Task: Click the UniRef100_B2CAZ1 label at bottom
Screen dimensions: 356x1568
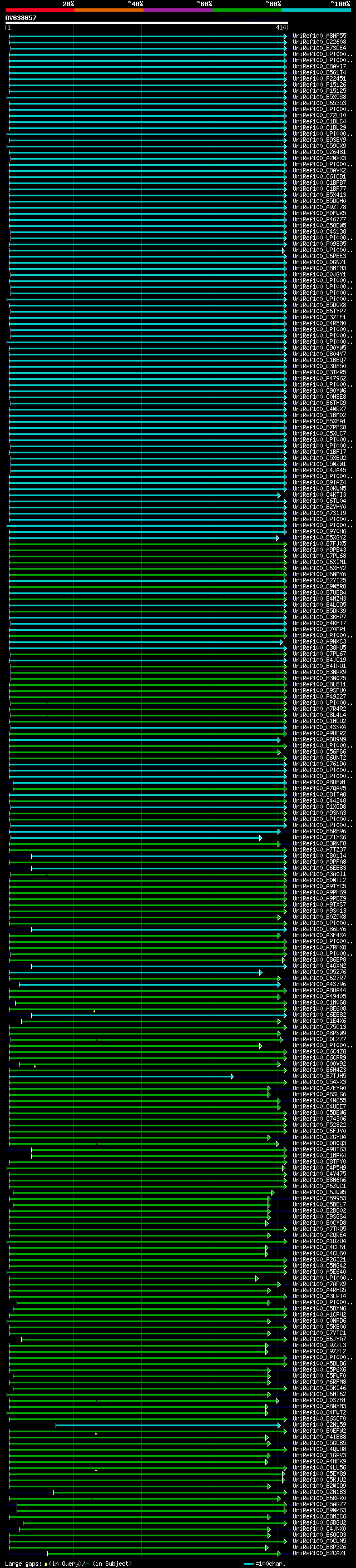Action: tap(319, 1554)
